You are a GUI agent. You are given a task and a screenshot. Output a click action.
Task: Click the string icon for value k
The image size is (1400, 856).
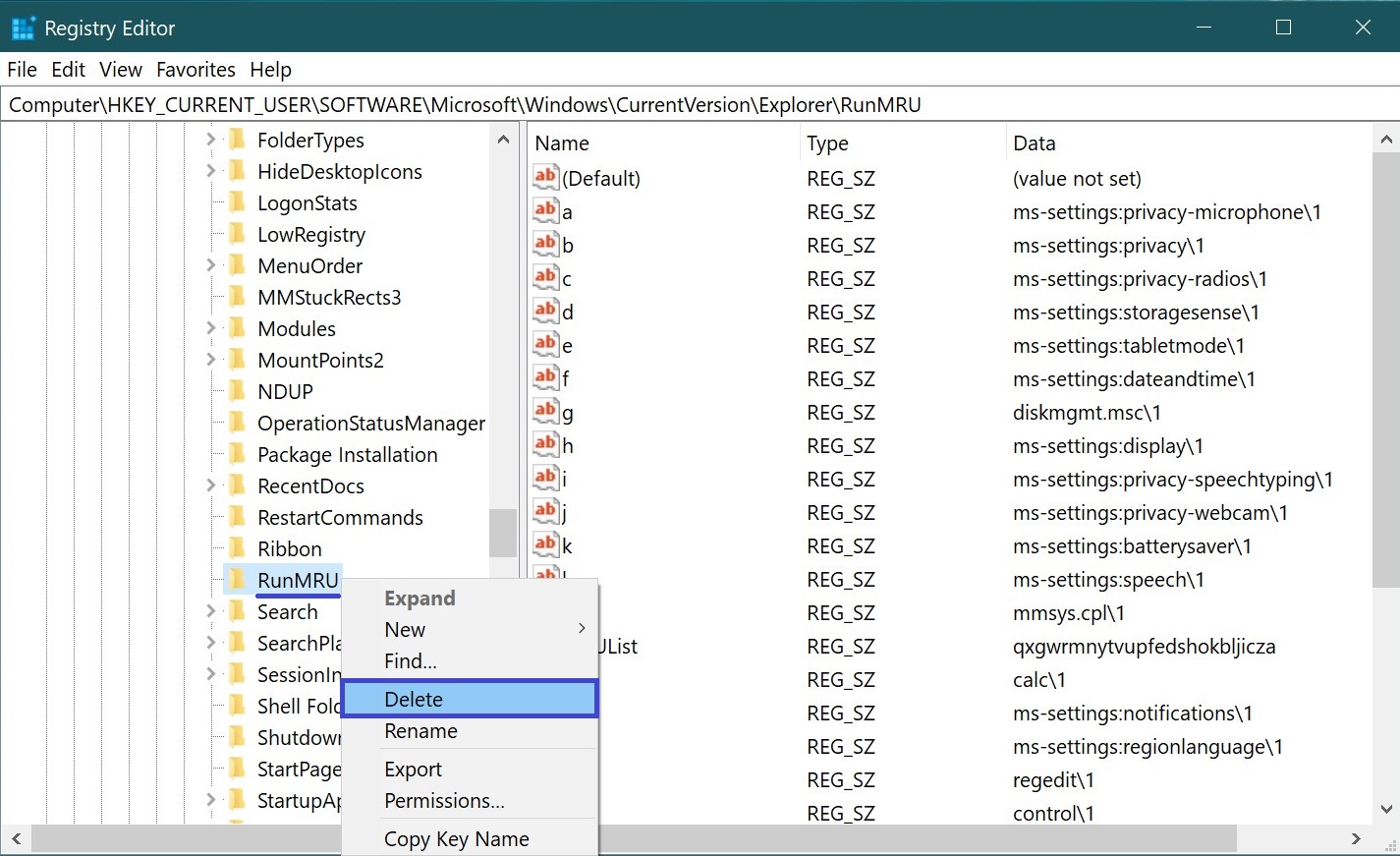click(546, 544)
